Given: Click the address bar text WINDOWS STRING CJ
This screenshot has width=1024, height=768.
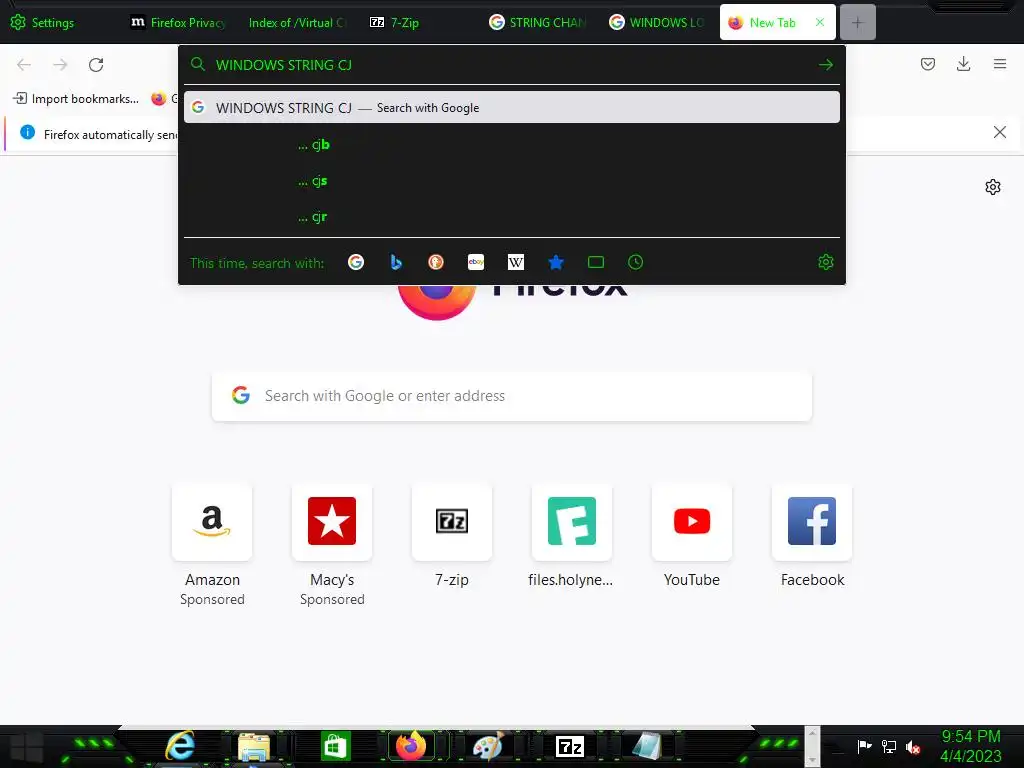Looking at the screenshot, I should [x=283, y=65].
